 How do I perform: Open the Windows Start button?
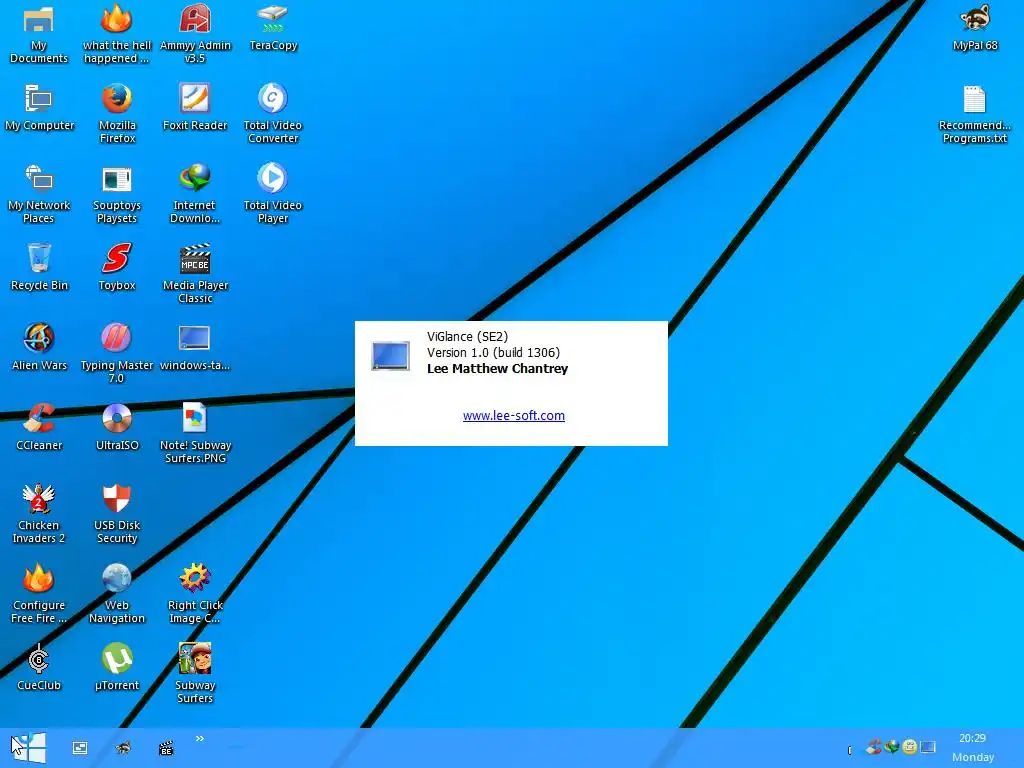coord(29,747)
